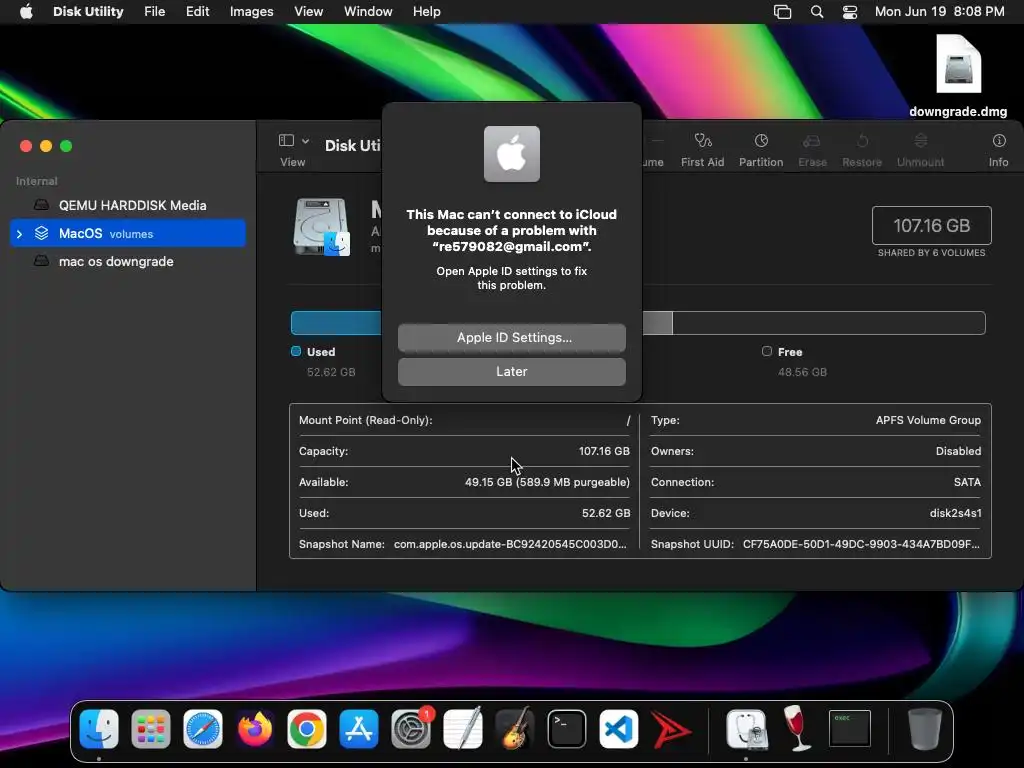Open the Trash from the Dock
Screen dimensions: 1024x768
[x=925, y=729]
